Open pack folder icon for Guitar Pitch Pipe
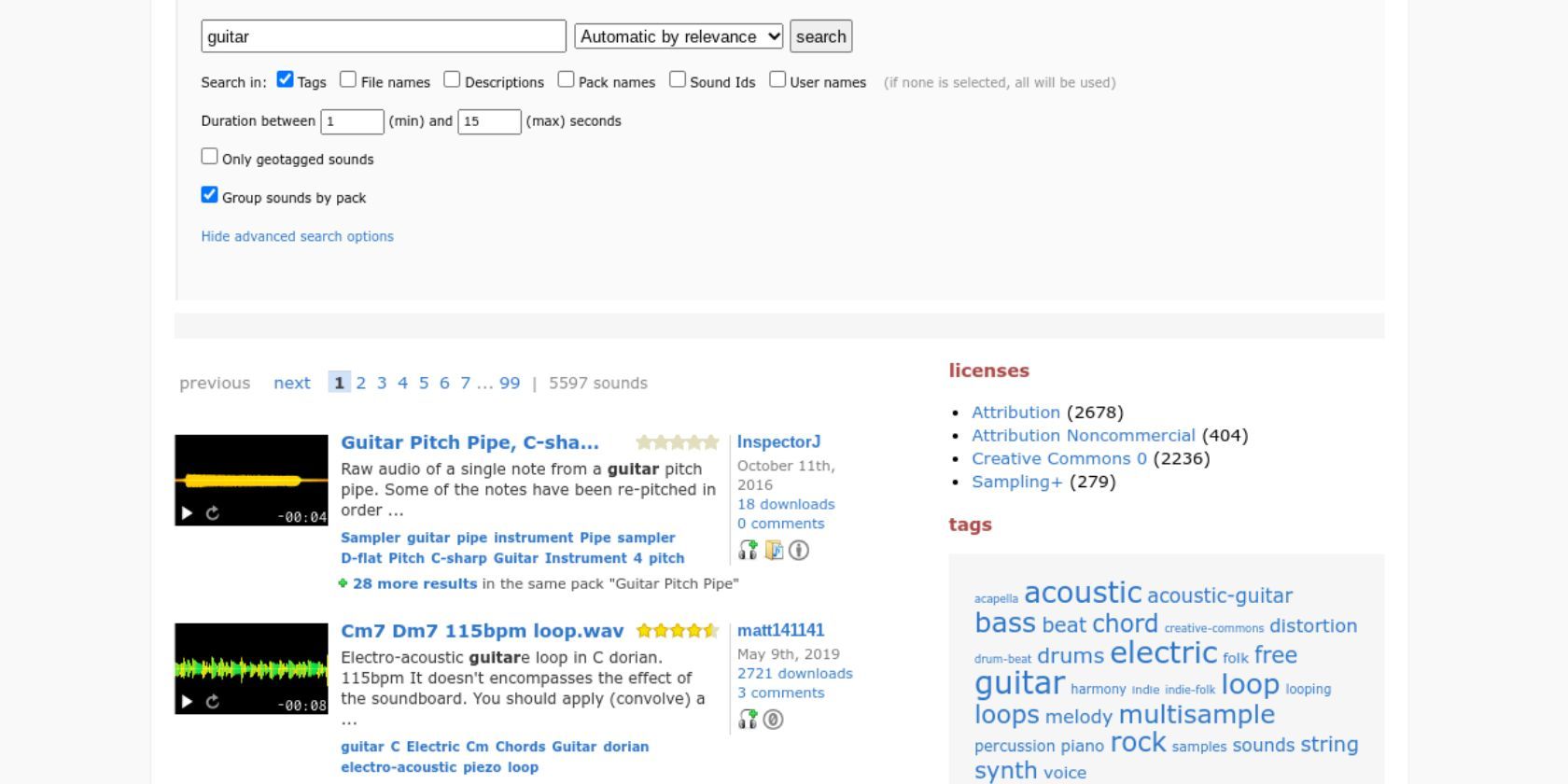Image resolution: width=1568 pixels, height=784 pixels. (x=774, y=551)
